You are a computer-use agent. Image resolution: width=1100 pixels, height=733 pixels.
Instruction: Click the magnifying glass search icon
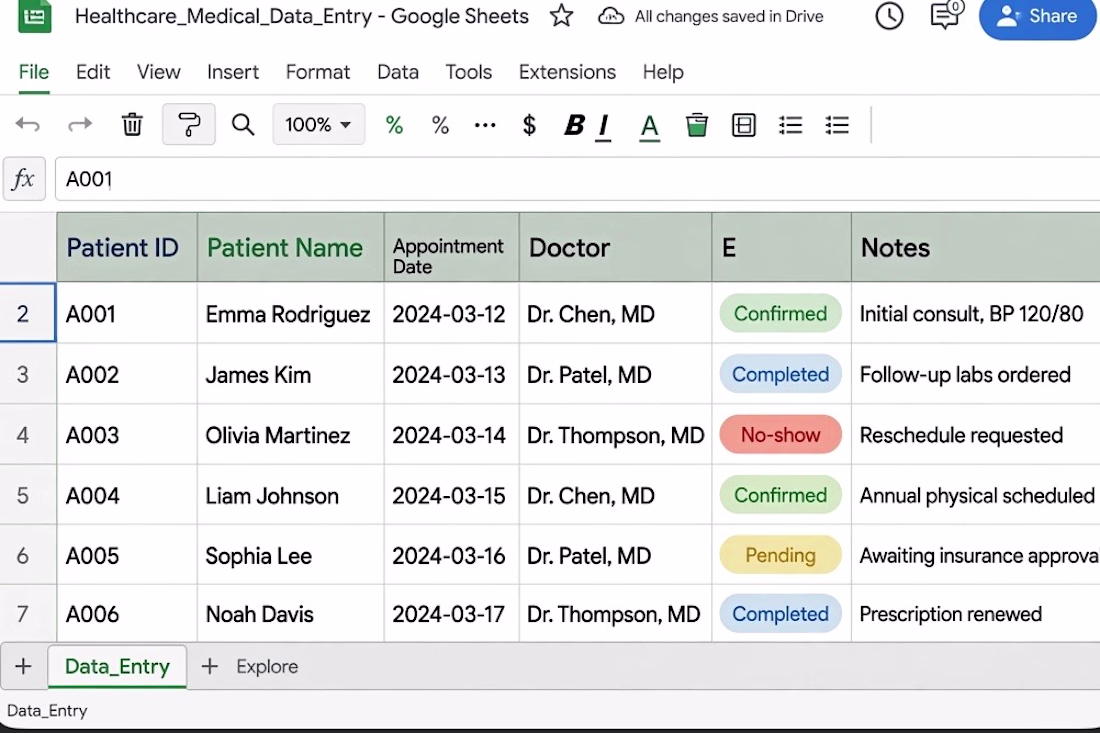(243, 125)
